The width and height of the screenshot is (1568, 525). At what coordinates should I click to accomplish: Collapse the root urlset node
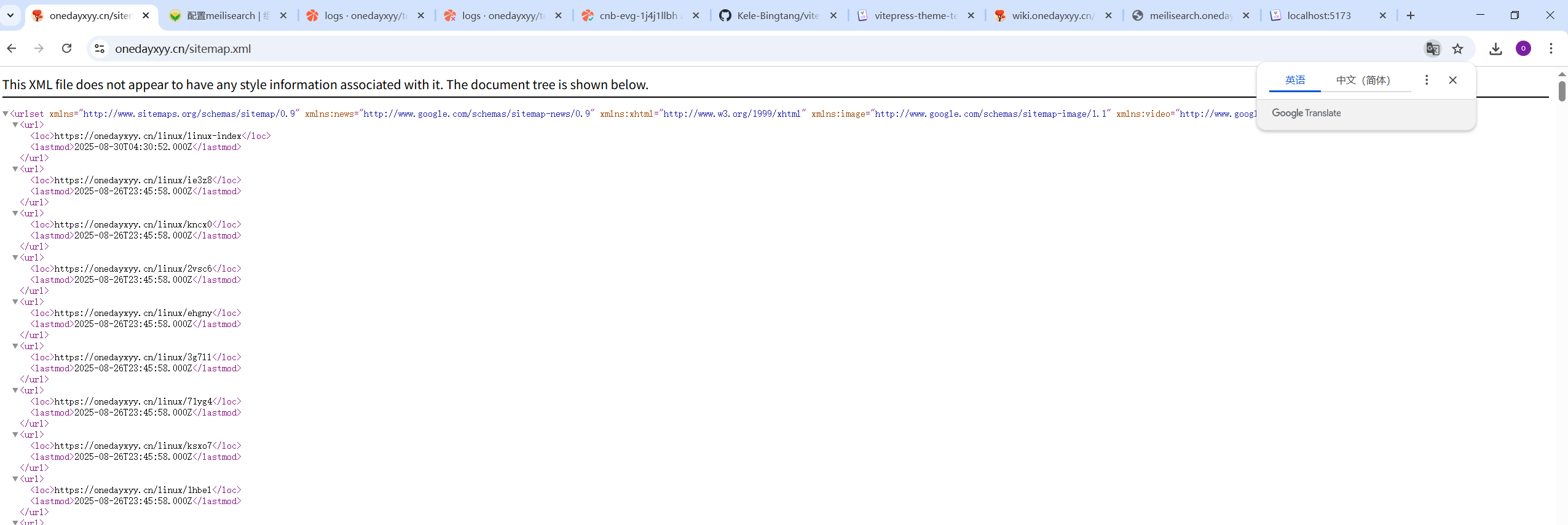[6, 114]
